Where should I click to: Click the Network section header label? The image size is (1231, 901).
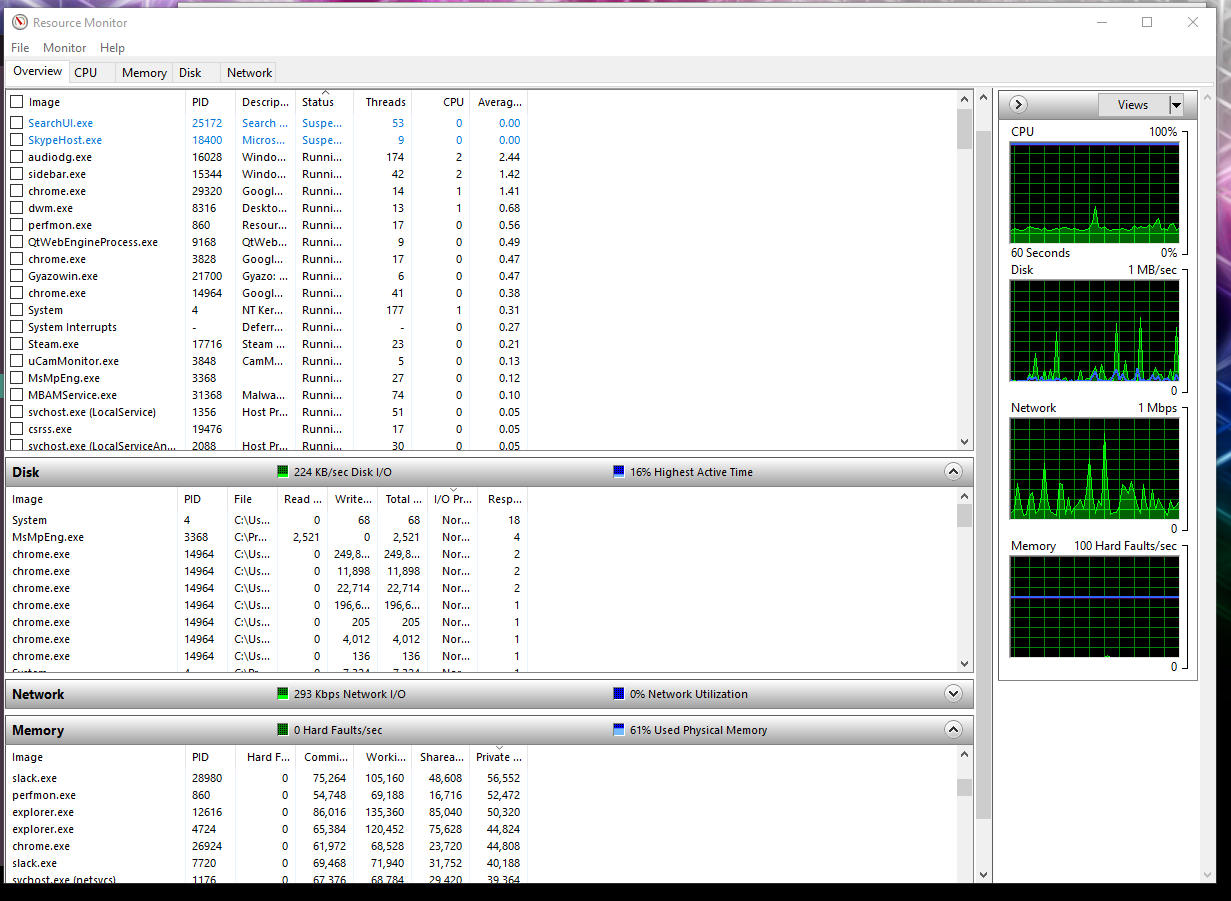pos(38,694)
